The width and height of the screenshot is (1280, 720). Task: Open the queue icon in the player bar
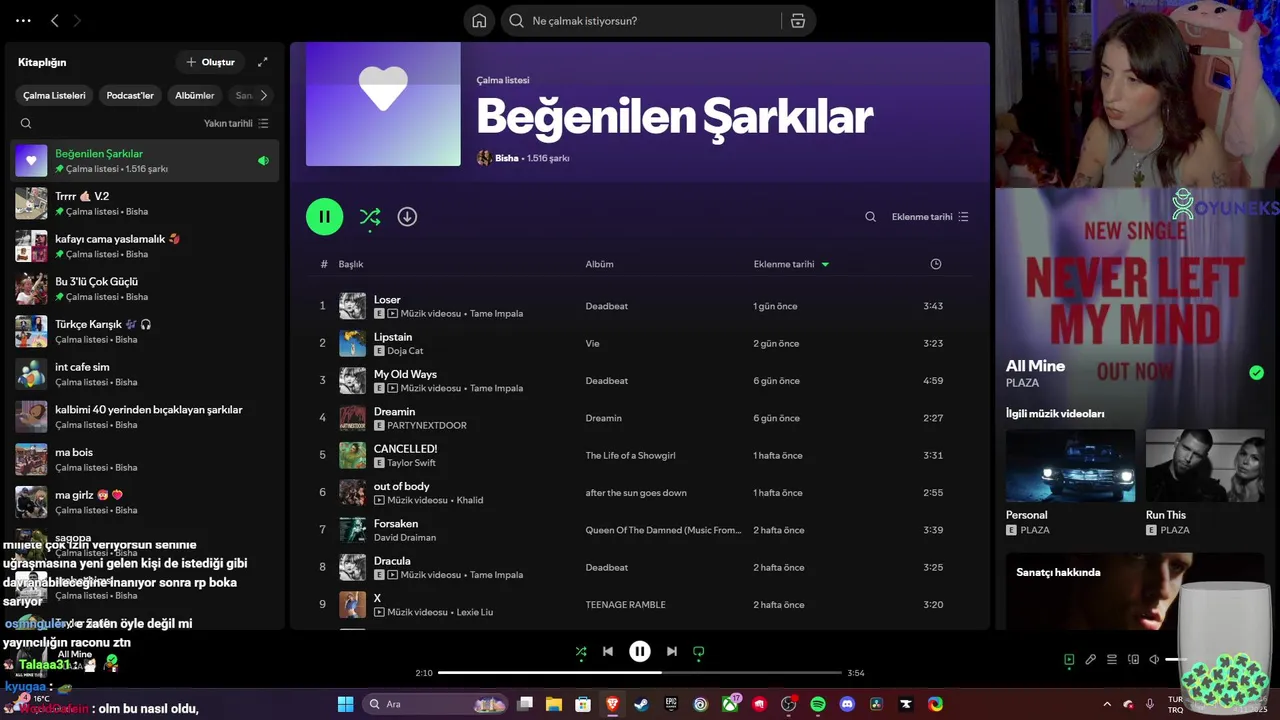(1111, 660)
